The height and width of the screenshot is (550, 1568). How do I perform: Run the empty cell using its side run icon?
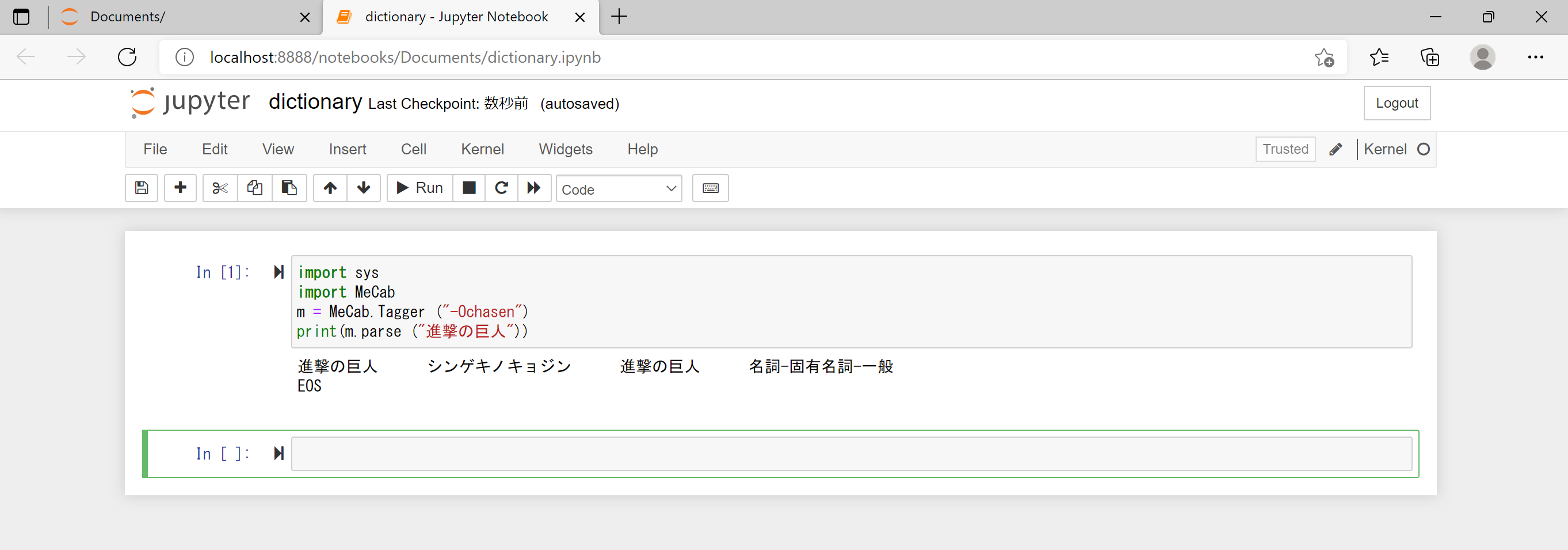(278, 454)
